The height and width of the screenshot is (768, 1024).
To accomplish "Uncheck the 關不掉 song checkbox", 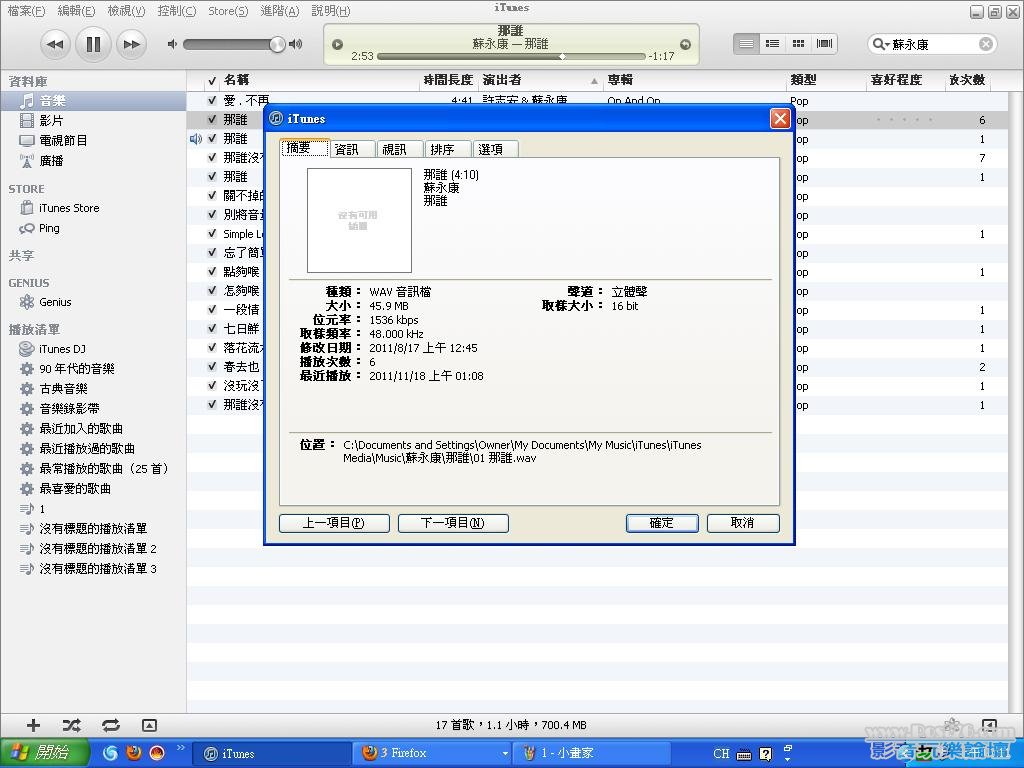I will (212, 195).
